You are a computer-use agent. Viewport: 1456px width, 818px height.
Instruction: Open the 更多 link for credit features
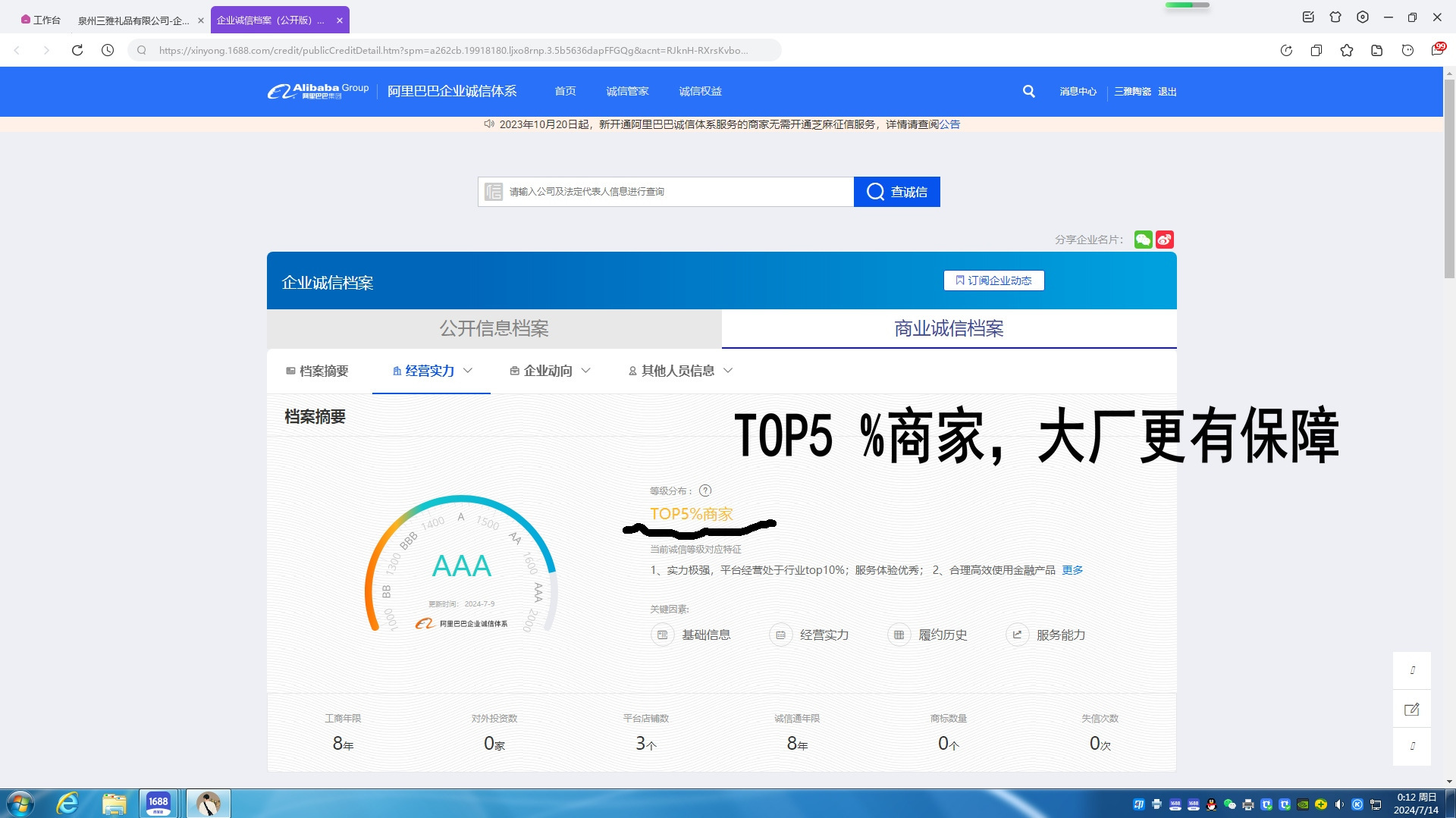coord(1072,569)
